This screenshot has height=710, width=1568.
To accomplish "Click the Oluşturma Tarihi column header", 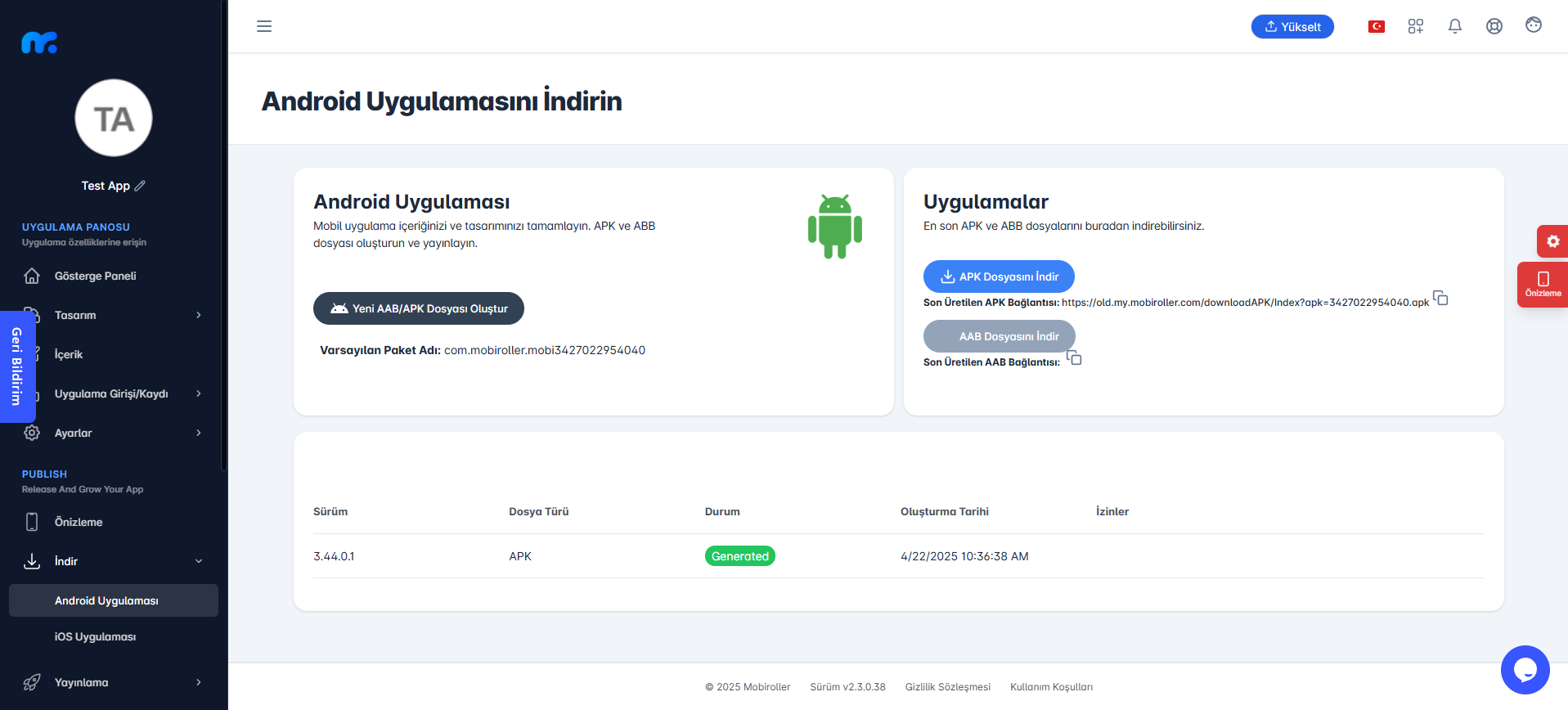I will point(945,511).
